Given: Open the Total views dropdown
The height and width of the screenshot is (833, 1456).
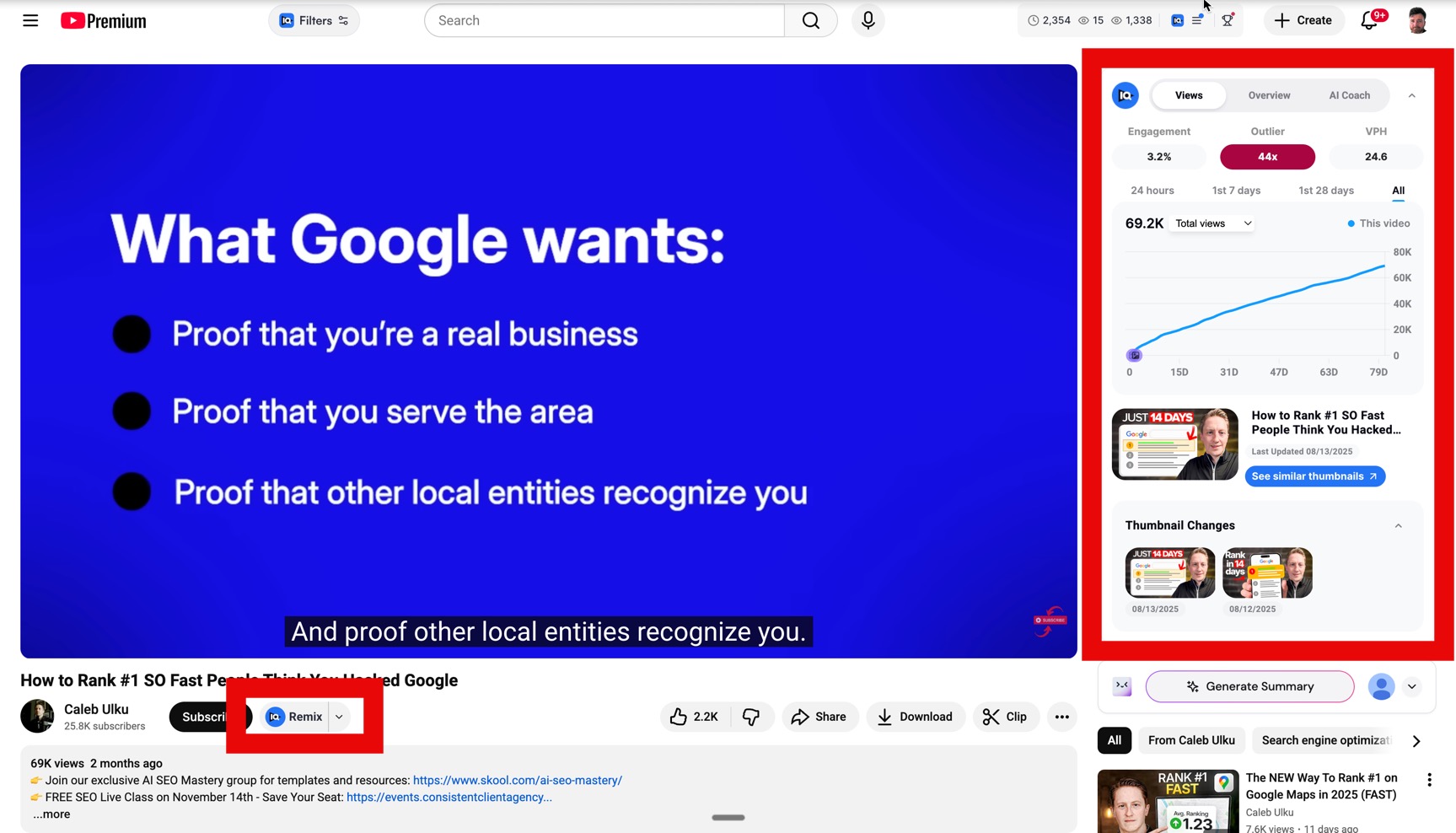Looking at the screenshot, I should click(1212, 223).
